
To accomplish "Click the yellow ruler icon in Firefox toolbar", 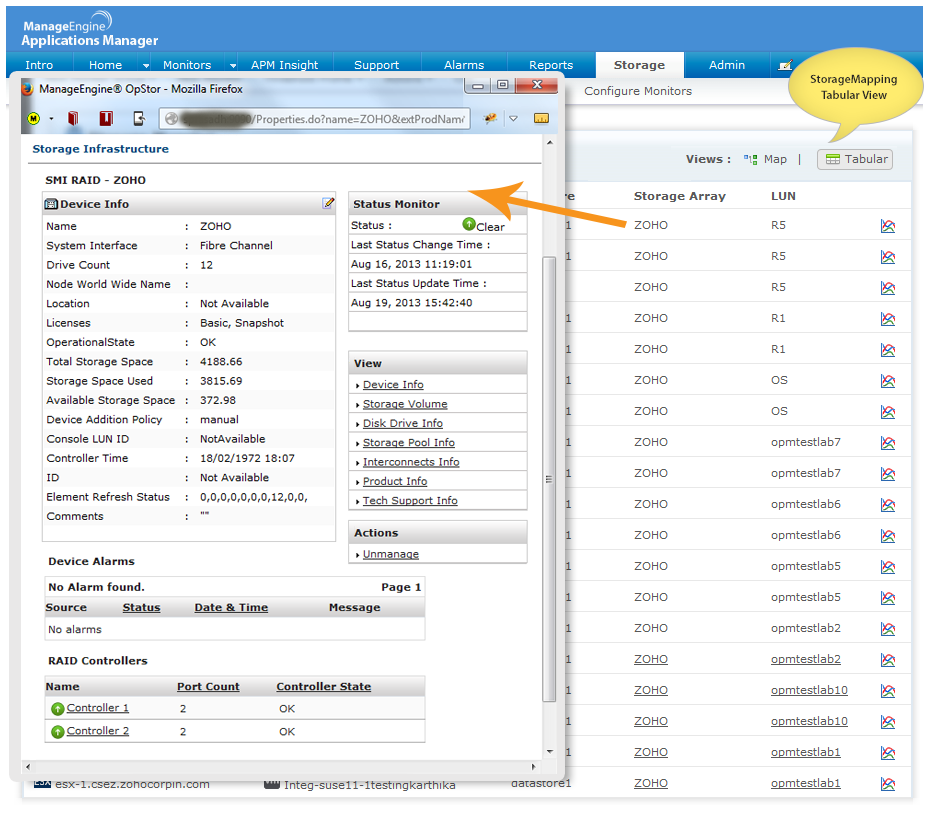I will pos(541,119).
